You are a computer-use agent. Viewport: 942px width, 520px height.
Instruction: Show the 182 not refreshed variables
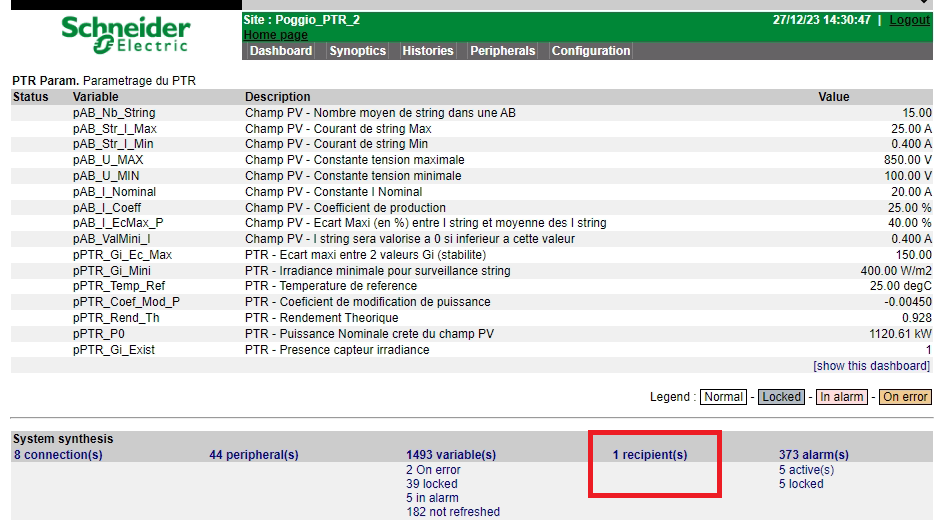[453, 512]
